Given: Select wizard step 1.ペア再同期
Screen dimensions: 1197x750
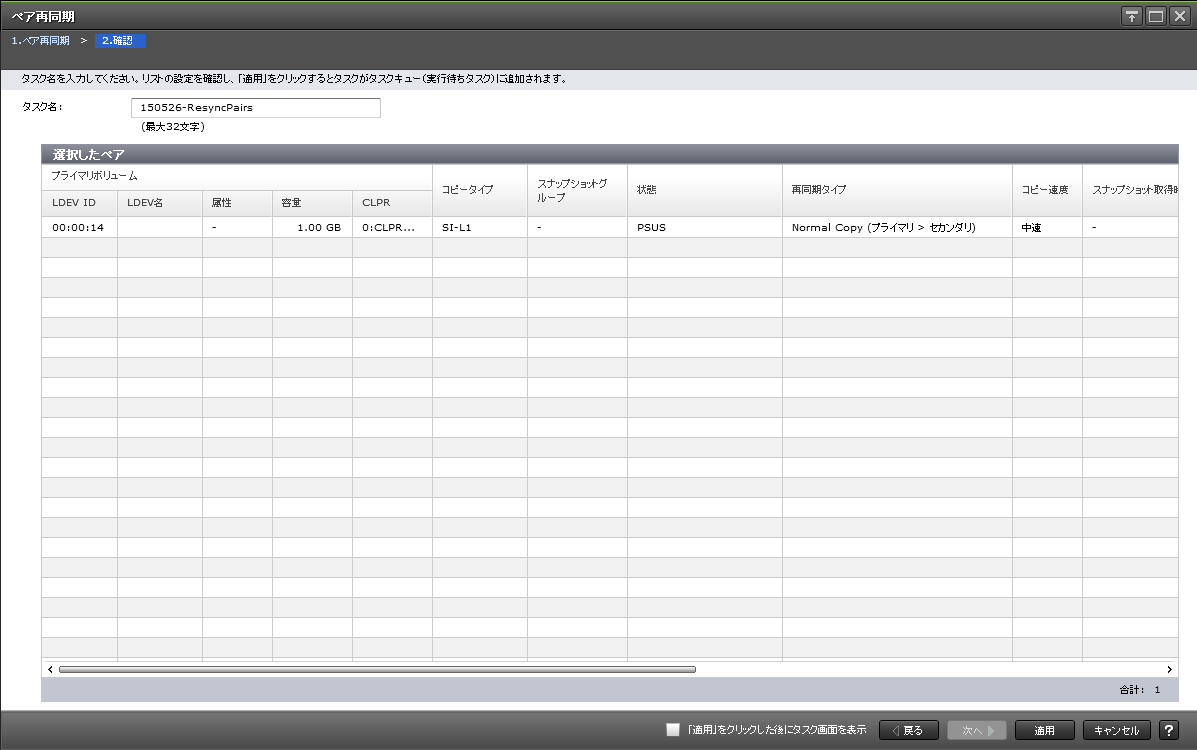Looking at the screenshot, I should (40, 41).
